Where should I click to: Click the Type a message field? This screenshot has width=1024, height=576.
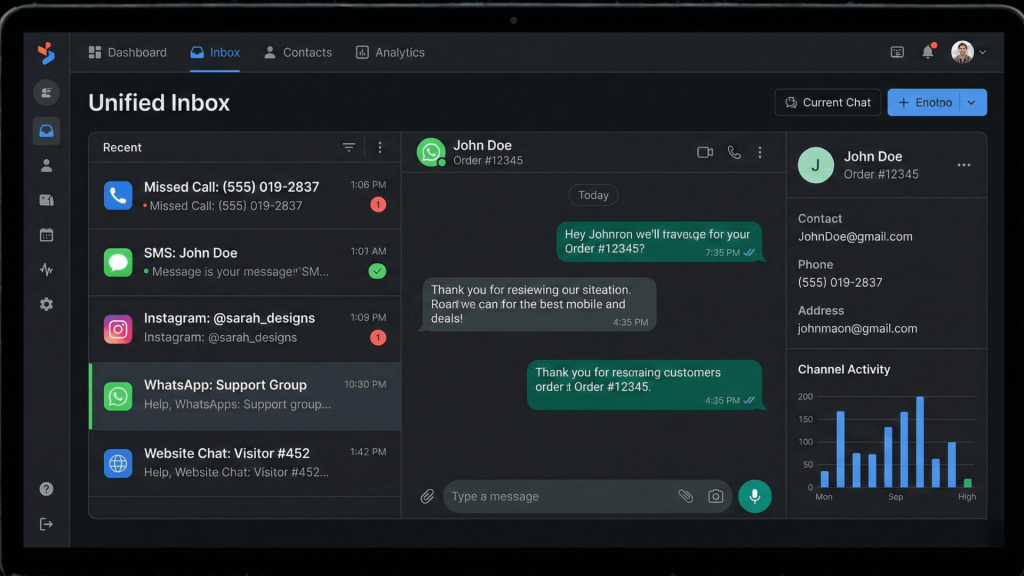coord(560,496)
